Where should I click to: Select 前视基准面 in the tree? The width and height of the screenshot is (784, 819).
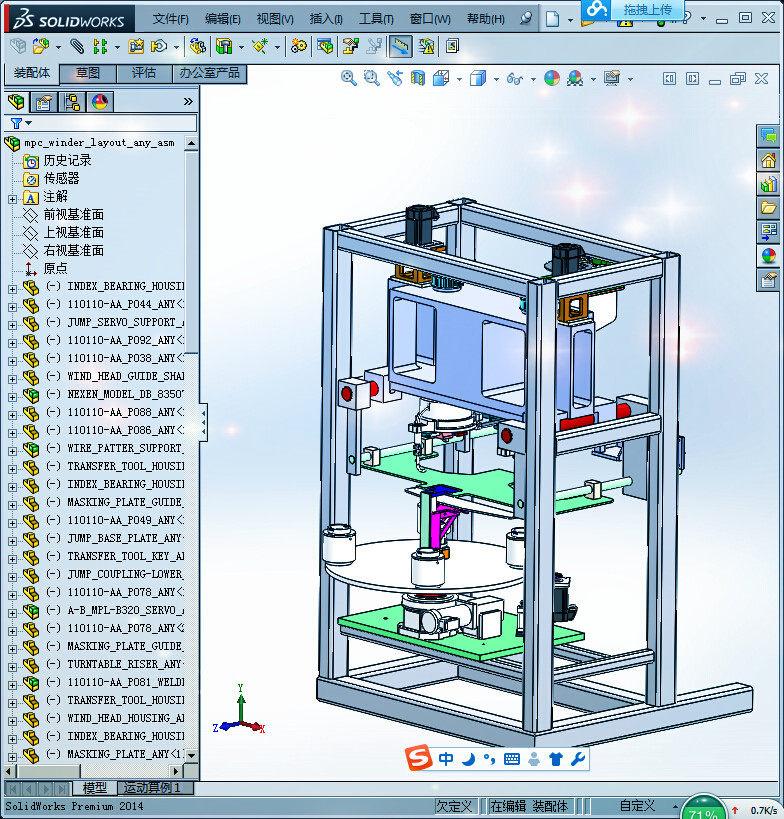pyautogui.click(x=74, y=215)
